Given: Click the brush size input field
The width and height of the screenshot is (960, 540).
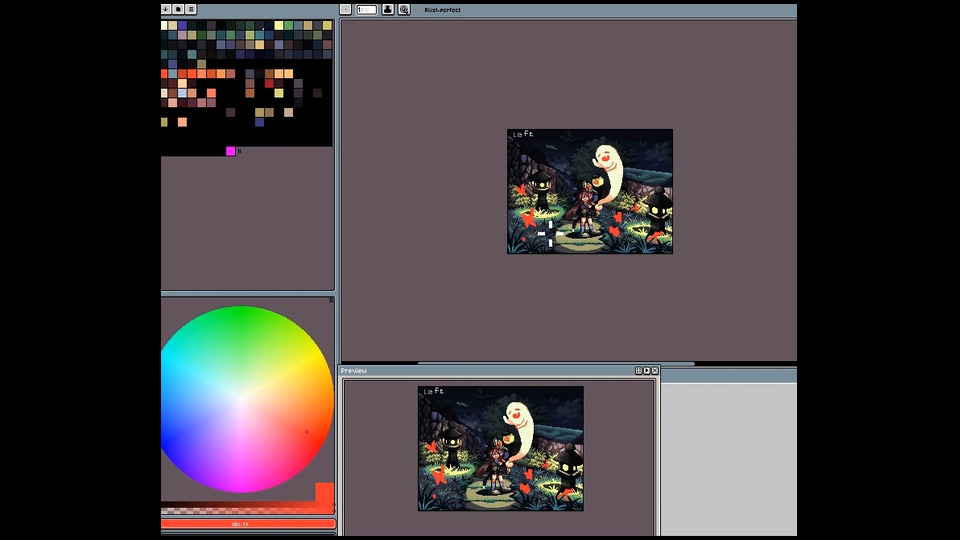Looking at the screenshot, I should (366, 10).
